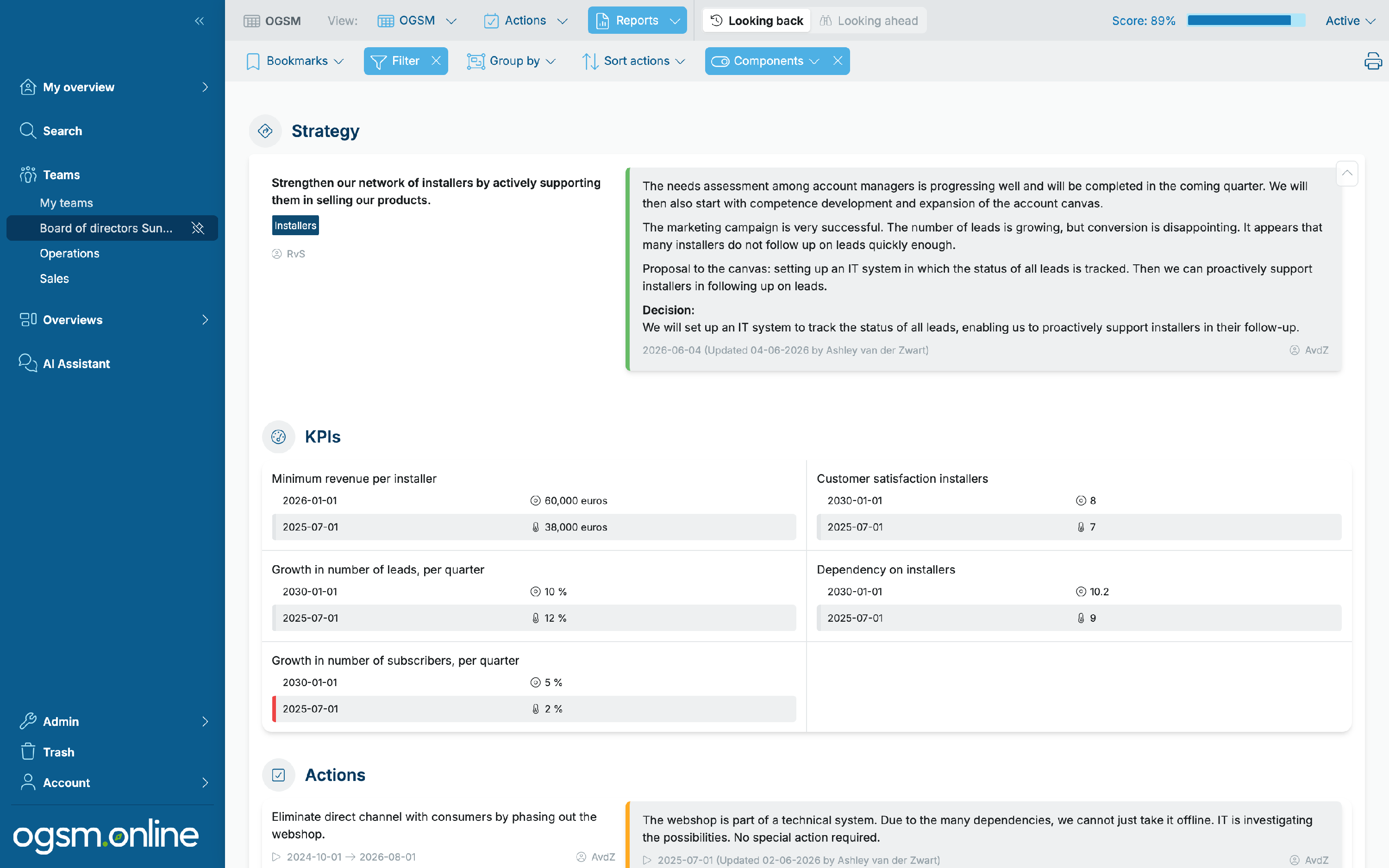Click the Search magnifier icon
Screen dimensions: 1389x868
(x=28, y=130)
